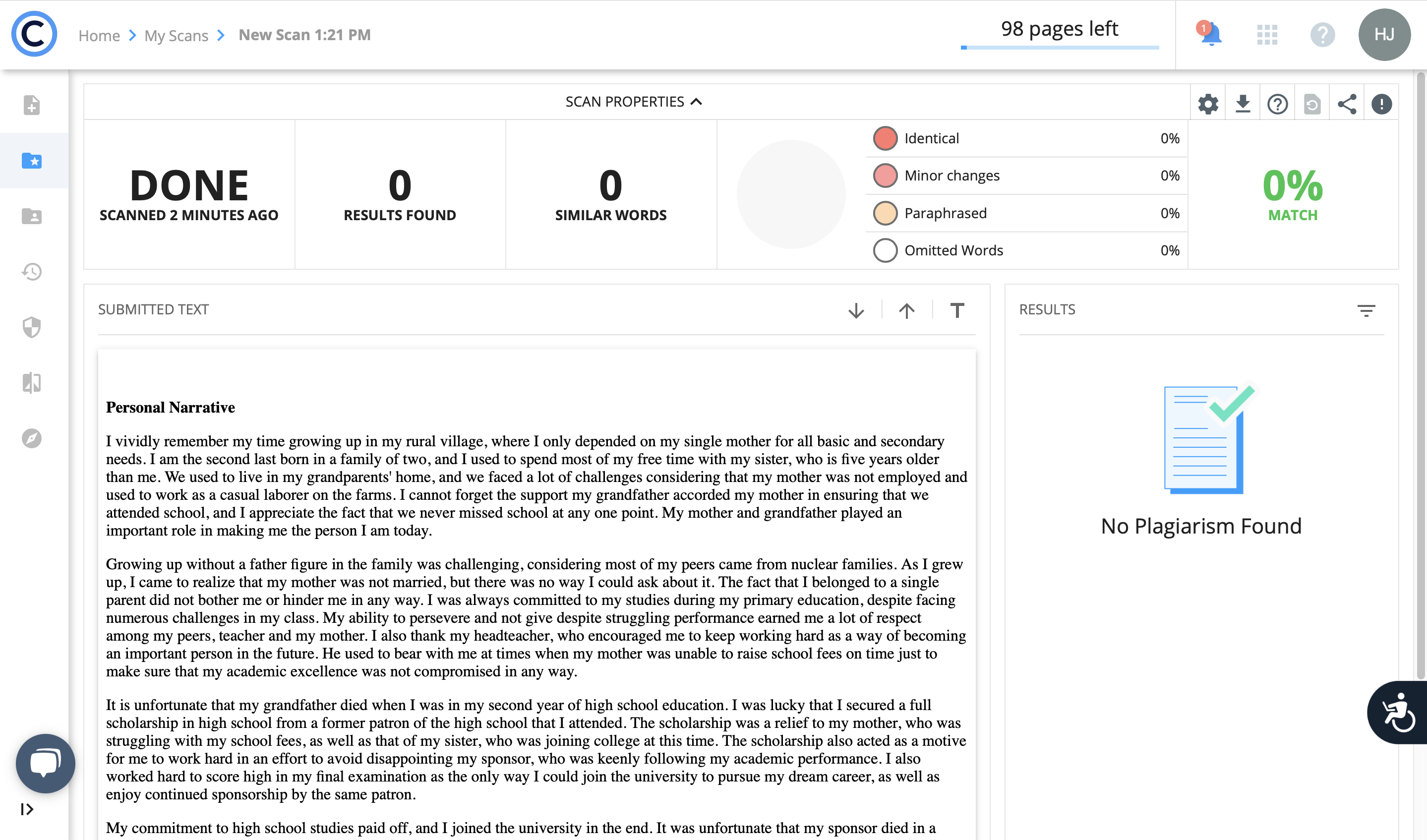Expand the app grid menu
The height and width of the screenshot is (840, 1427).
(1266, 35)
